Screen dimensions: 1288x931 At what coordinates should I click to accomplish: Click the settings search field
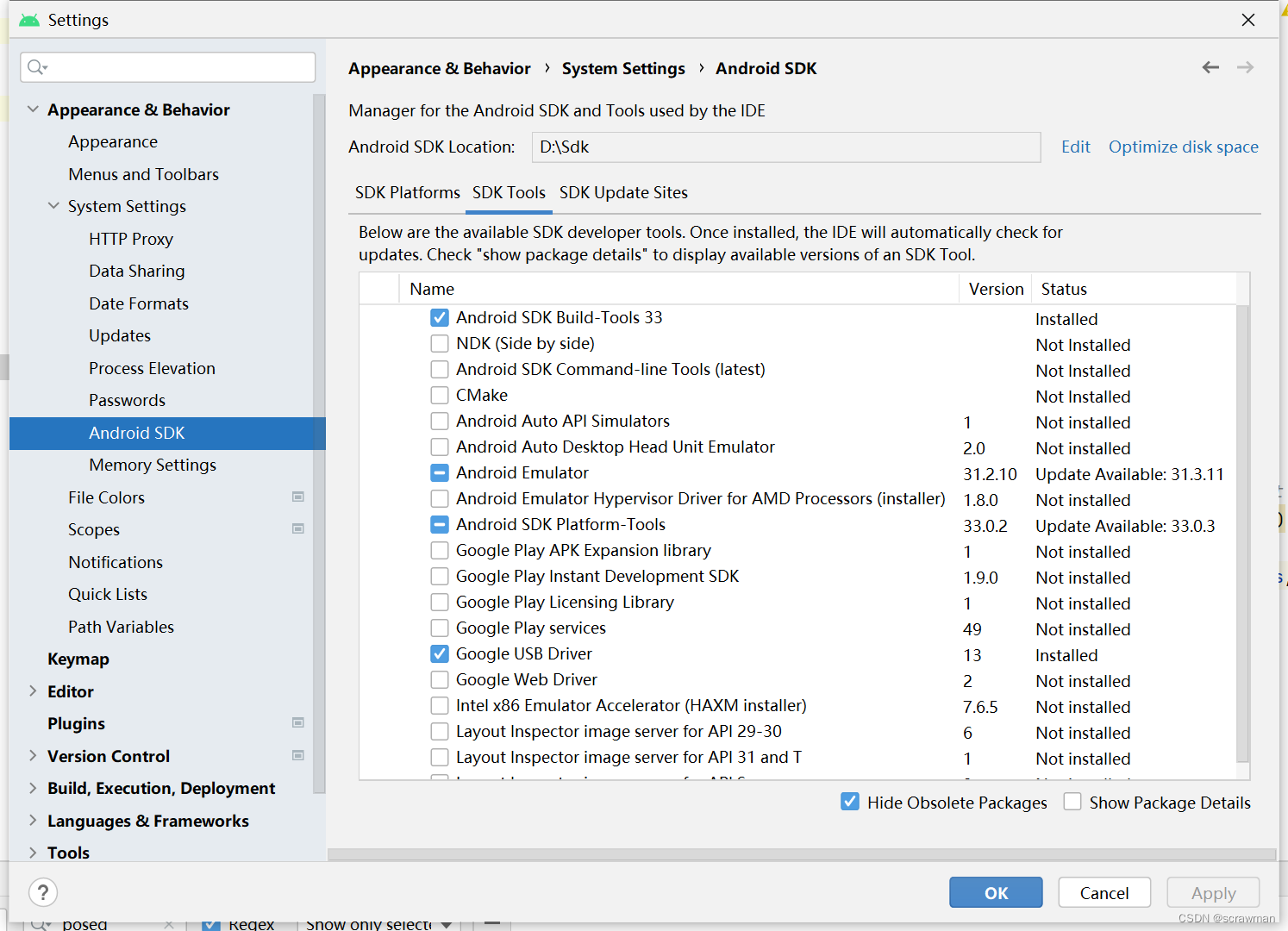(x=168, y=67)
